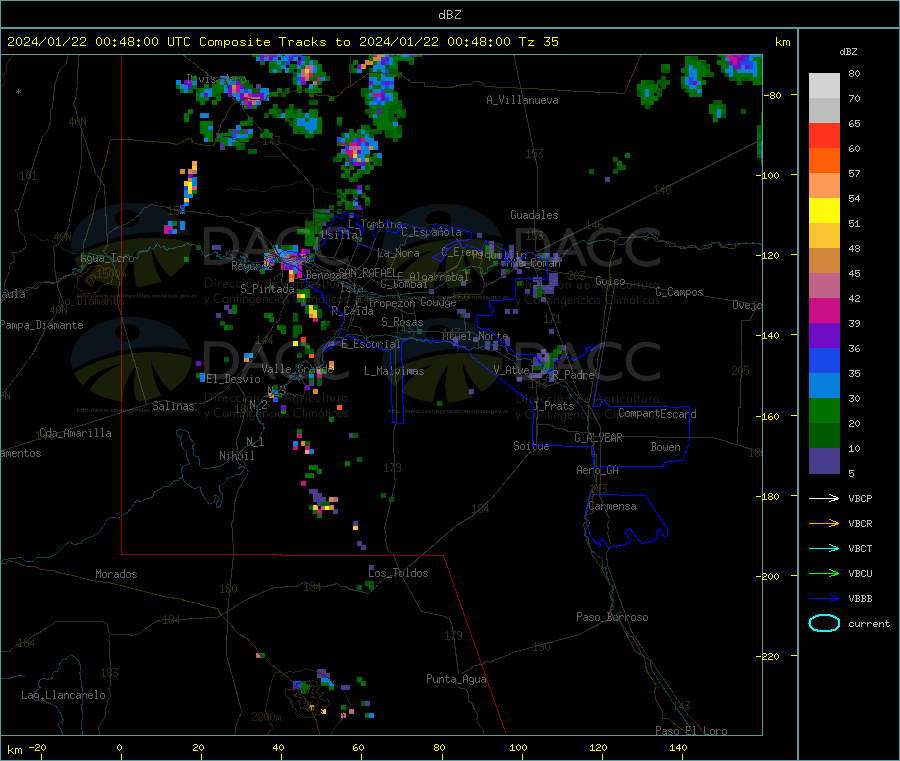Click the white VBCP arrow in legend

(824, 498)
